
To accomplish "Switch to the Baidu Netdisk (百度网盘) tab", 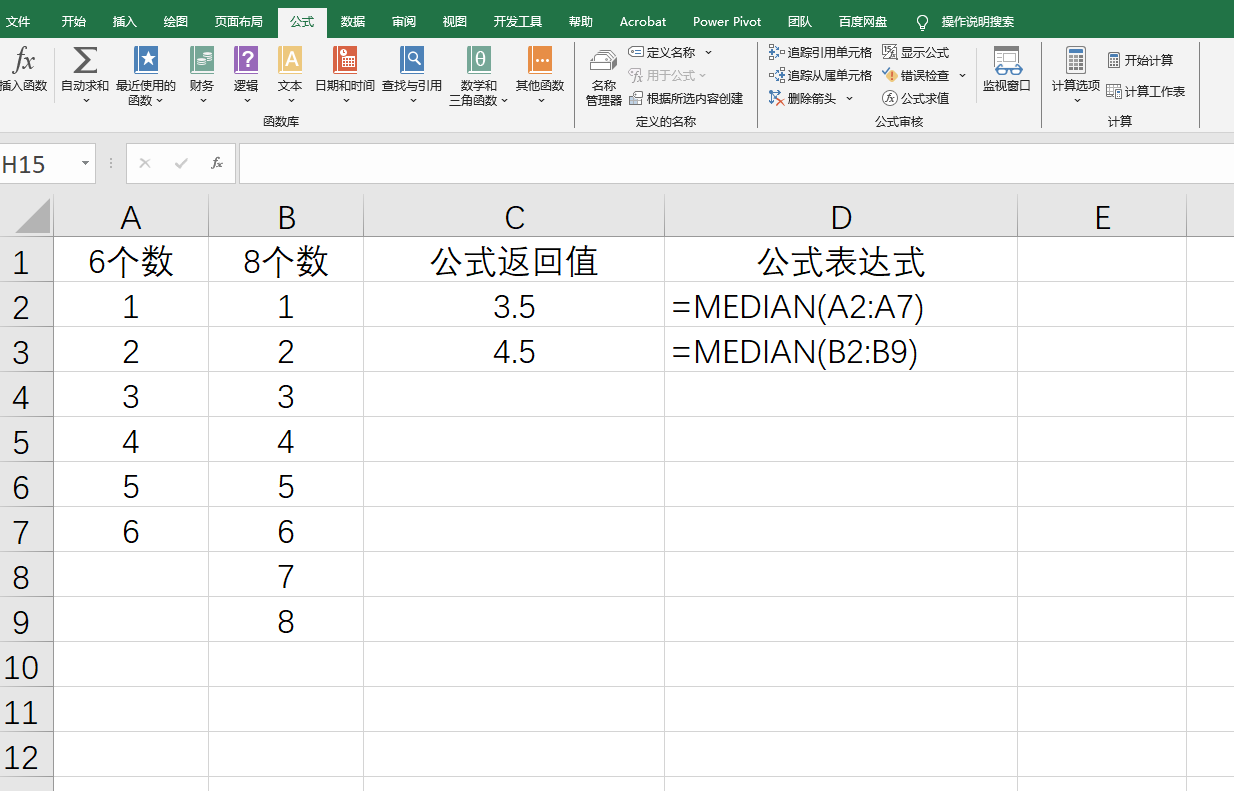I will 863,21.
